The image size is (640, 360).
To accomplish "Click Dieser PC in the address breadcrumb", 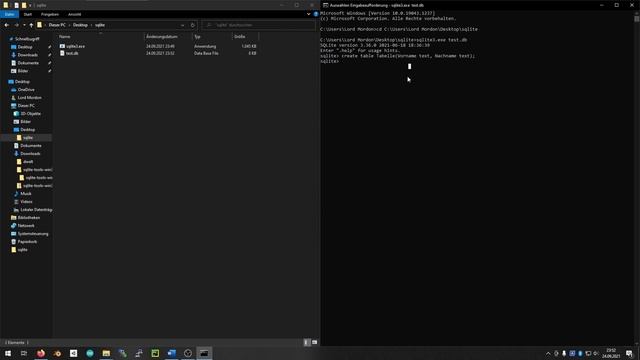I will pyautogui.click(x=57, y=25).
